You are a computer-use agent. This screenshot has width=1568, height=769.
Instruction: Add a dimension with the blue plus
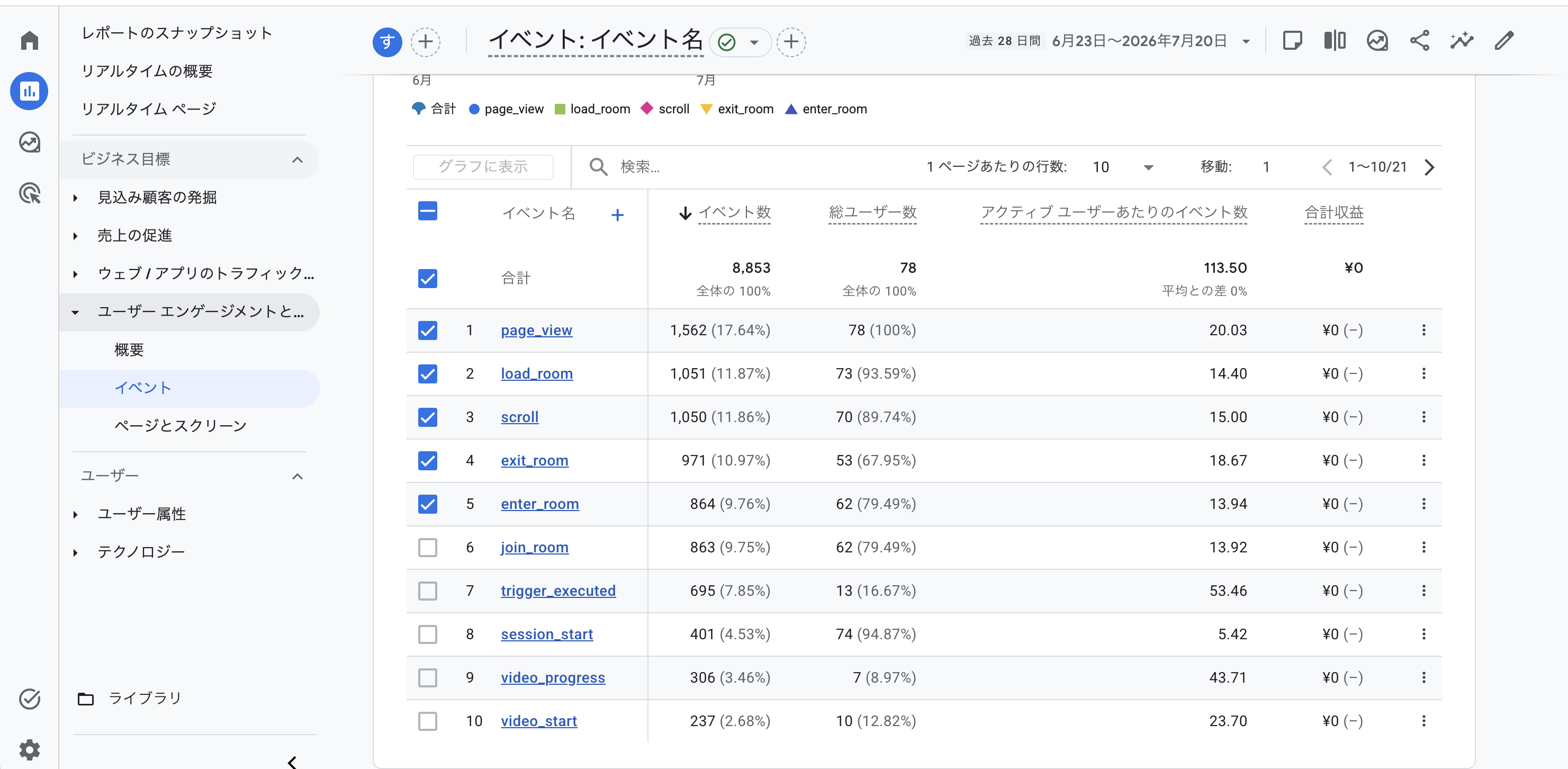coord(617,215)
